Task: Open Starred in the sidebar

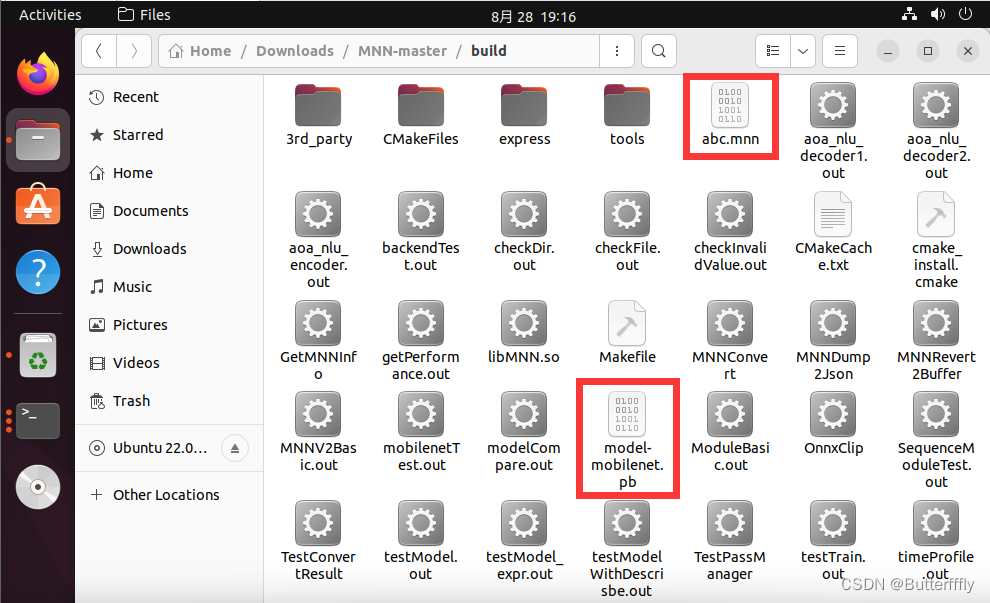Action: [x=169, y=135]
